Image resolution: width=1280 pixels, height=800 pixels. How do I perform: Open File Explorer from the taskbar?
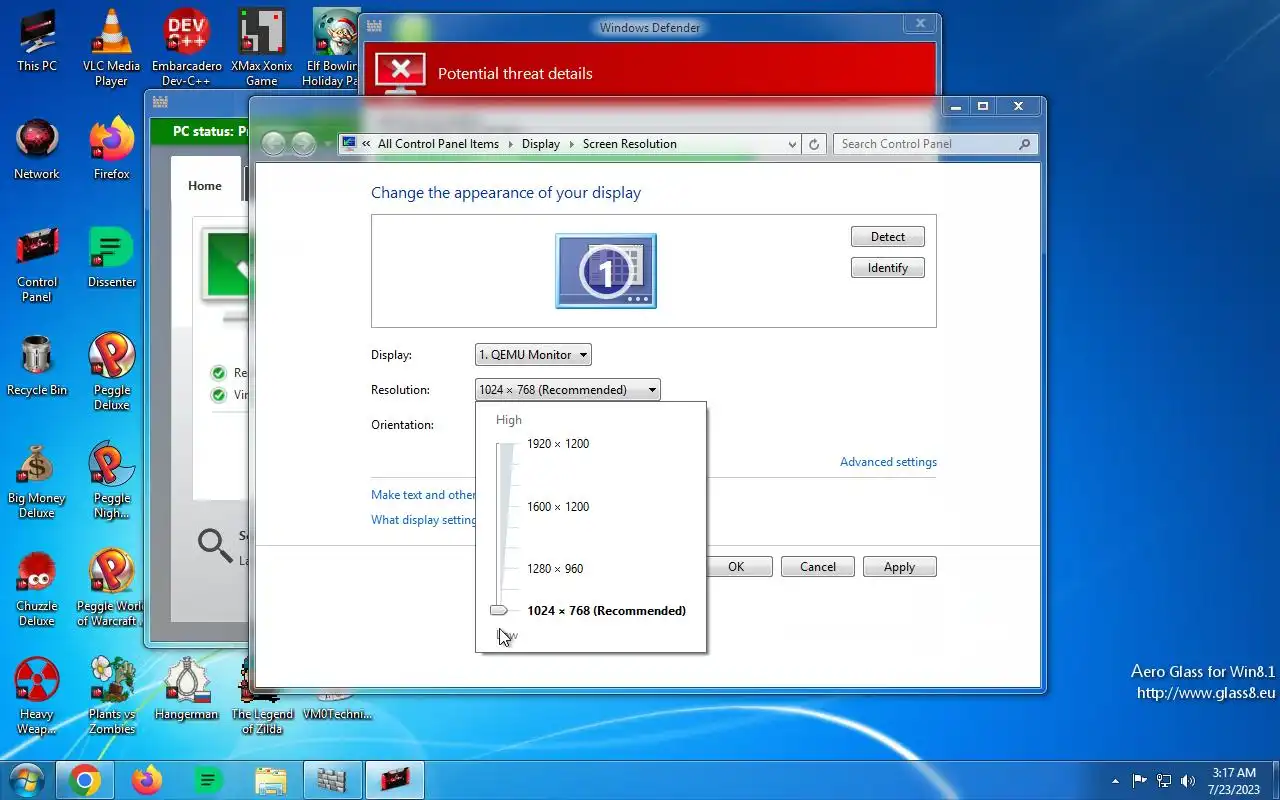(x=270, y=780)
